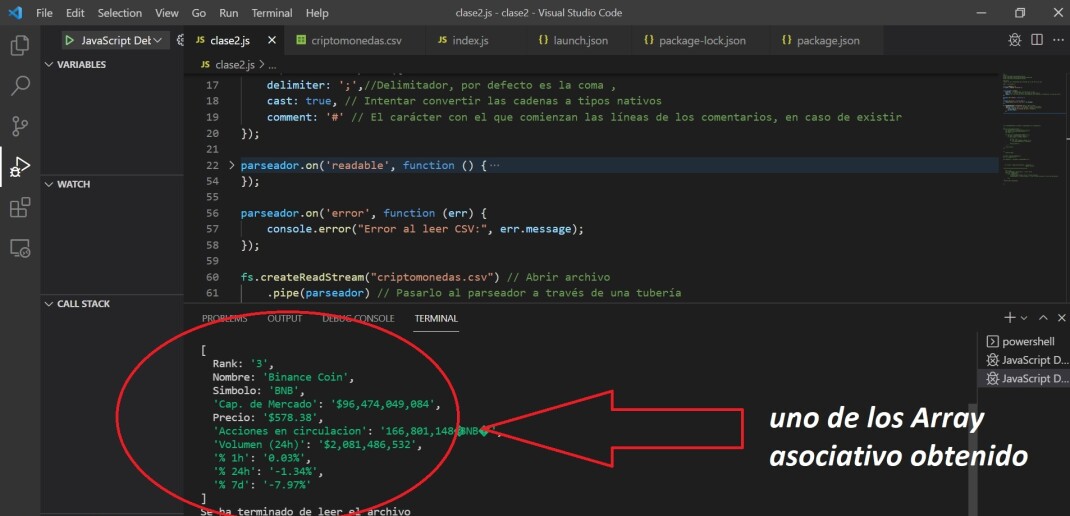Screen dimensions: 1070x516
Task: Click the .pipe(parseador) code line
Action: 474,293
